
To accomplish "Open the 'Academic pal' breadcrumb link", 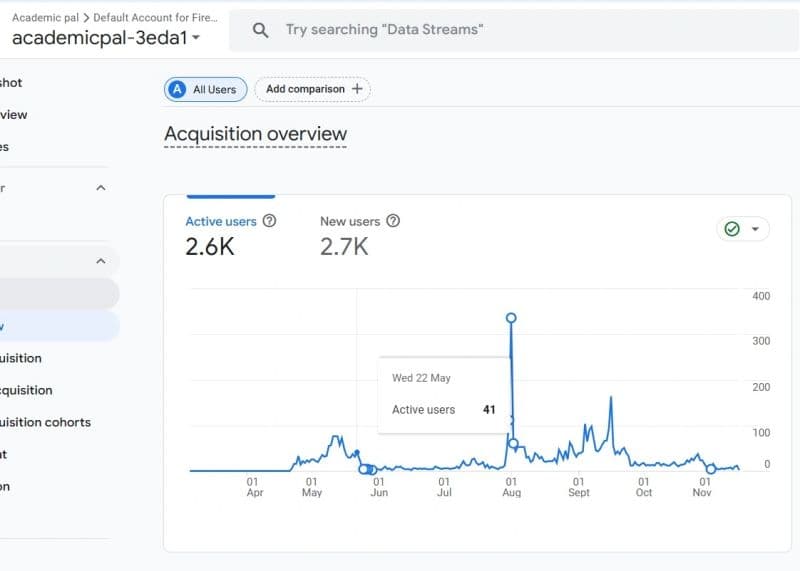I will click(x=45, y=17).
